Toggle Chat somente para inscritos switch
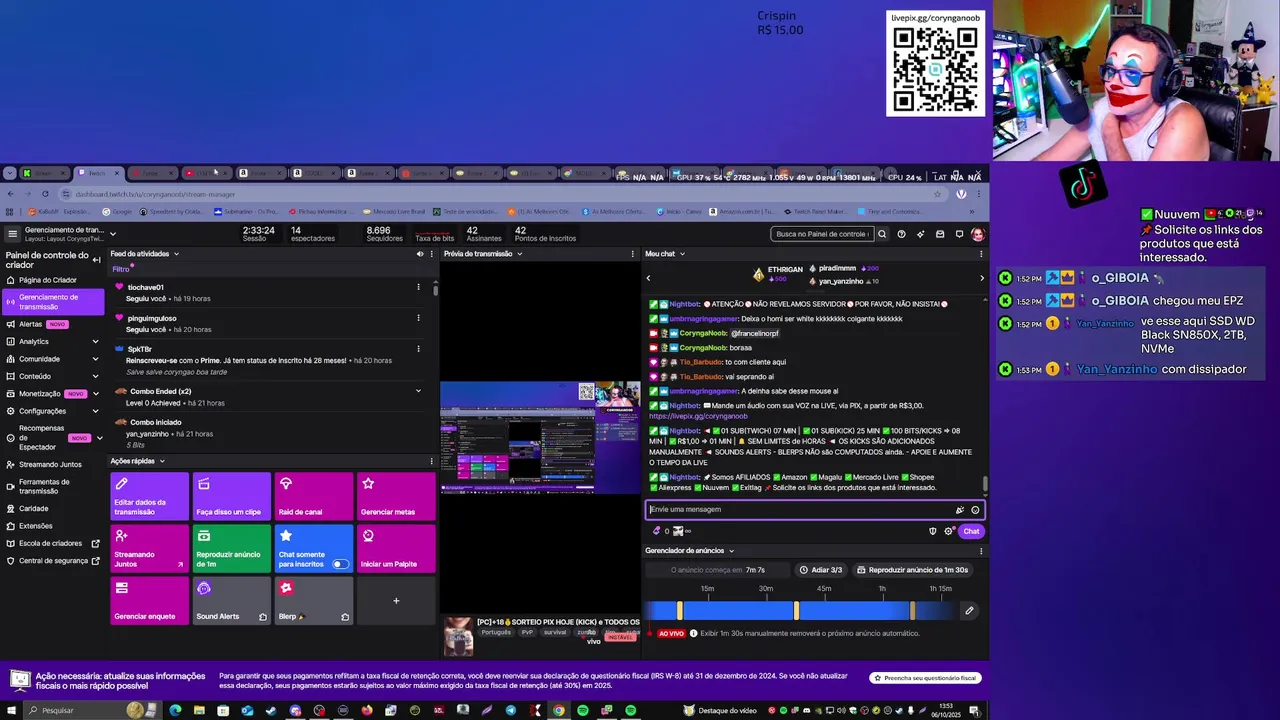The width and height of the screenshot is (1280, 720). pos(340,564)
